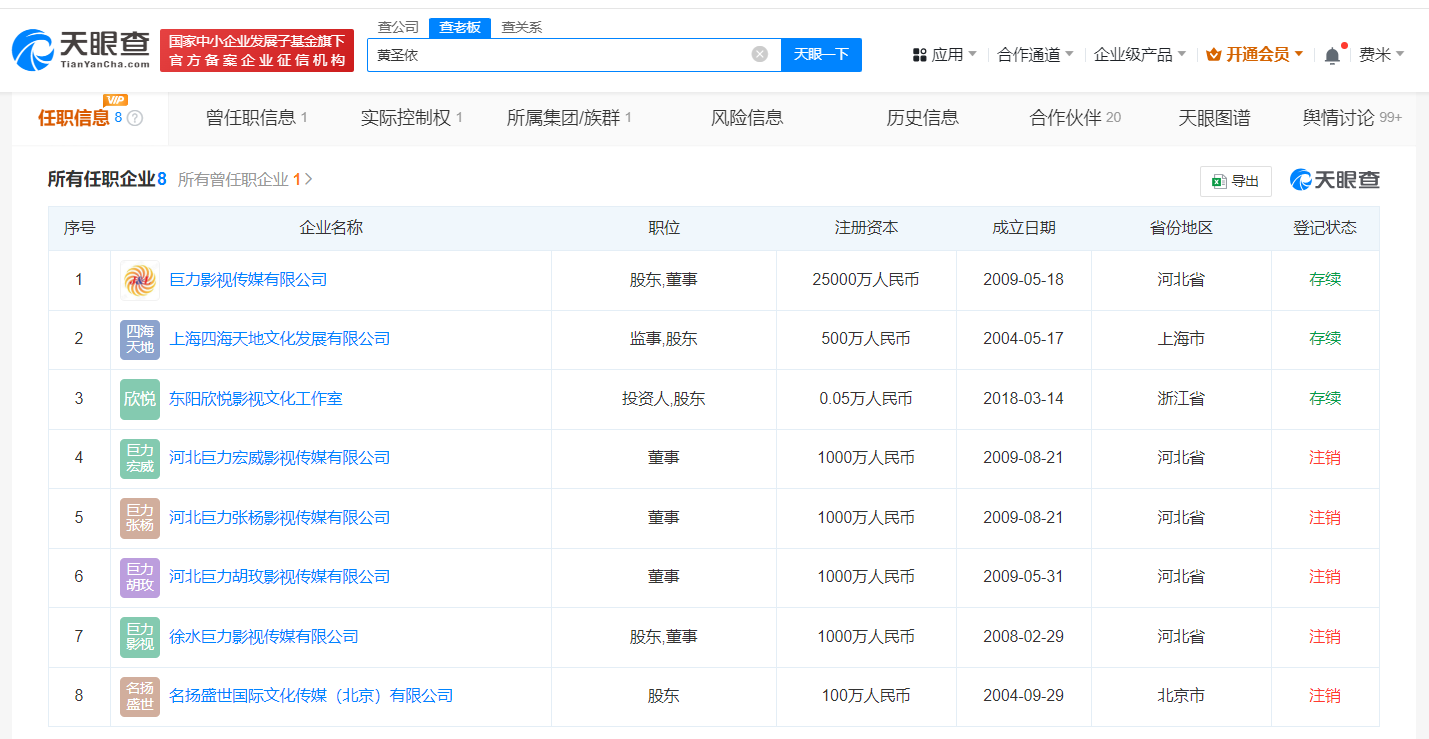Click the 导出 export button
This screenshot has height=739, width=1429.
pyautogui.click(x=1236, y=181)
